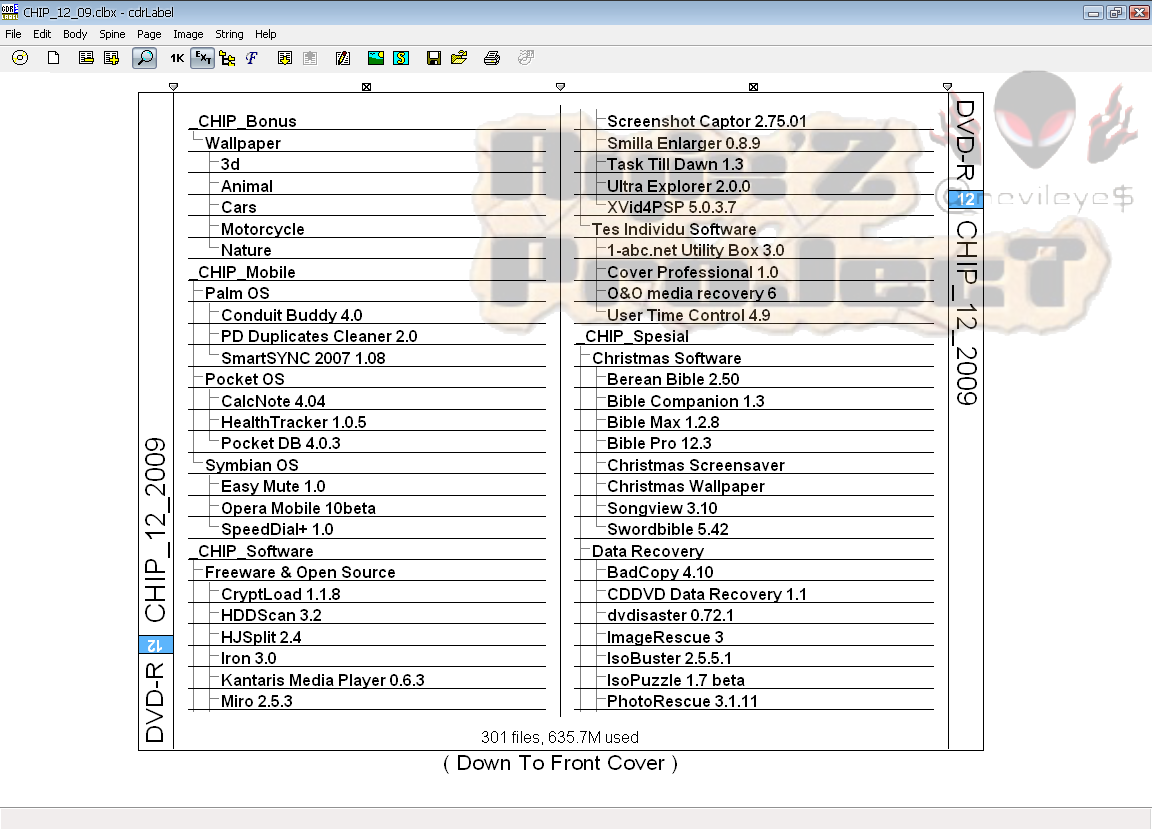Click the pencil edit icon in toolbar
1152x830 pixels.
(x=343, y=58)
